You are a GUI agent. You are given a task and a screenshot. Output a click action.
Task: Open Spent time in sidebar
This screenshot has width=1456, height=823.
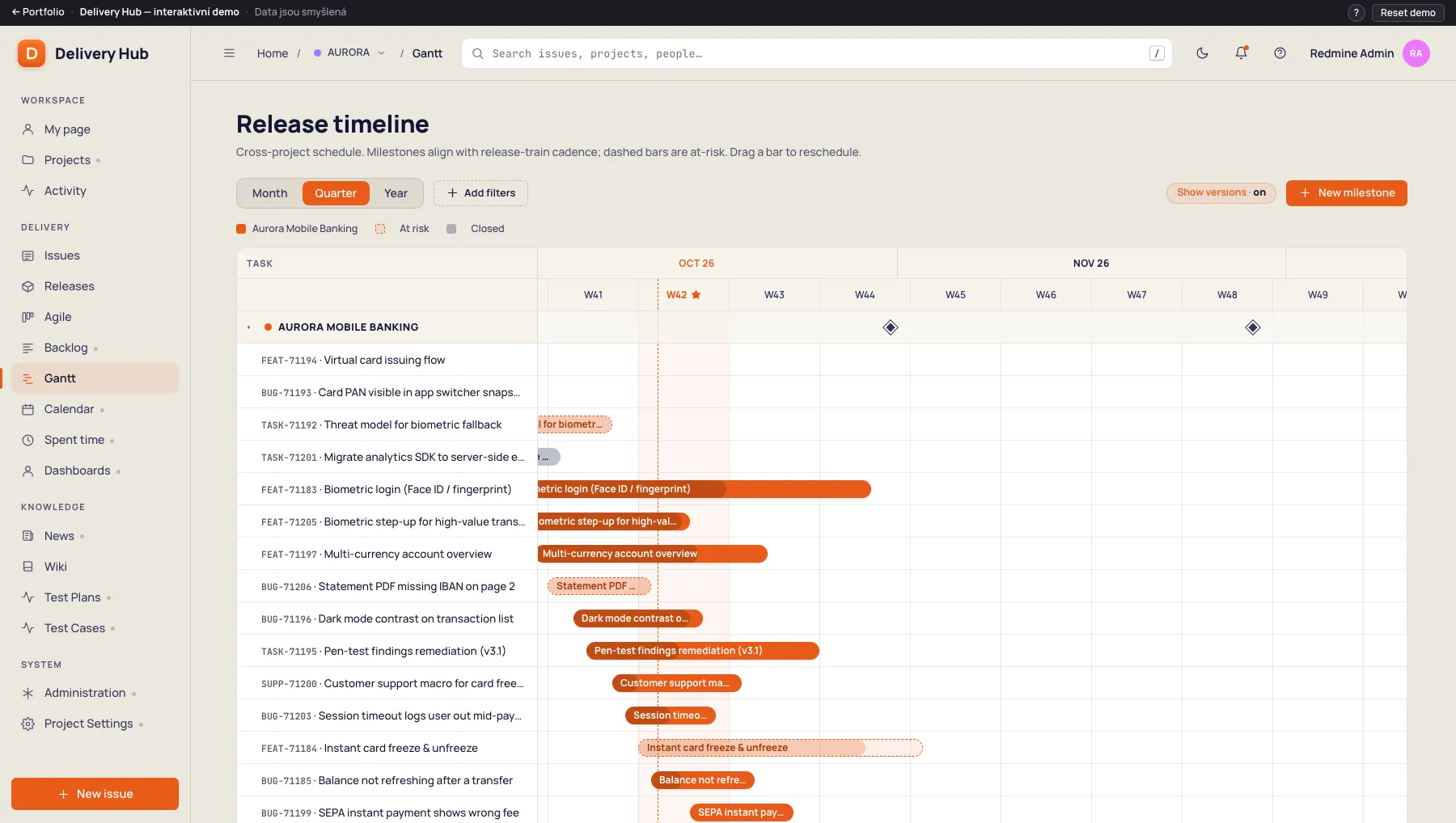95,440
